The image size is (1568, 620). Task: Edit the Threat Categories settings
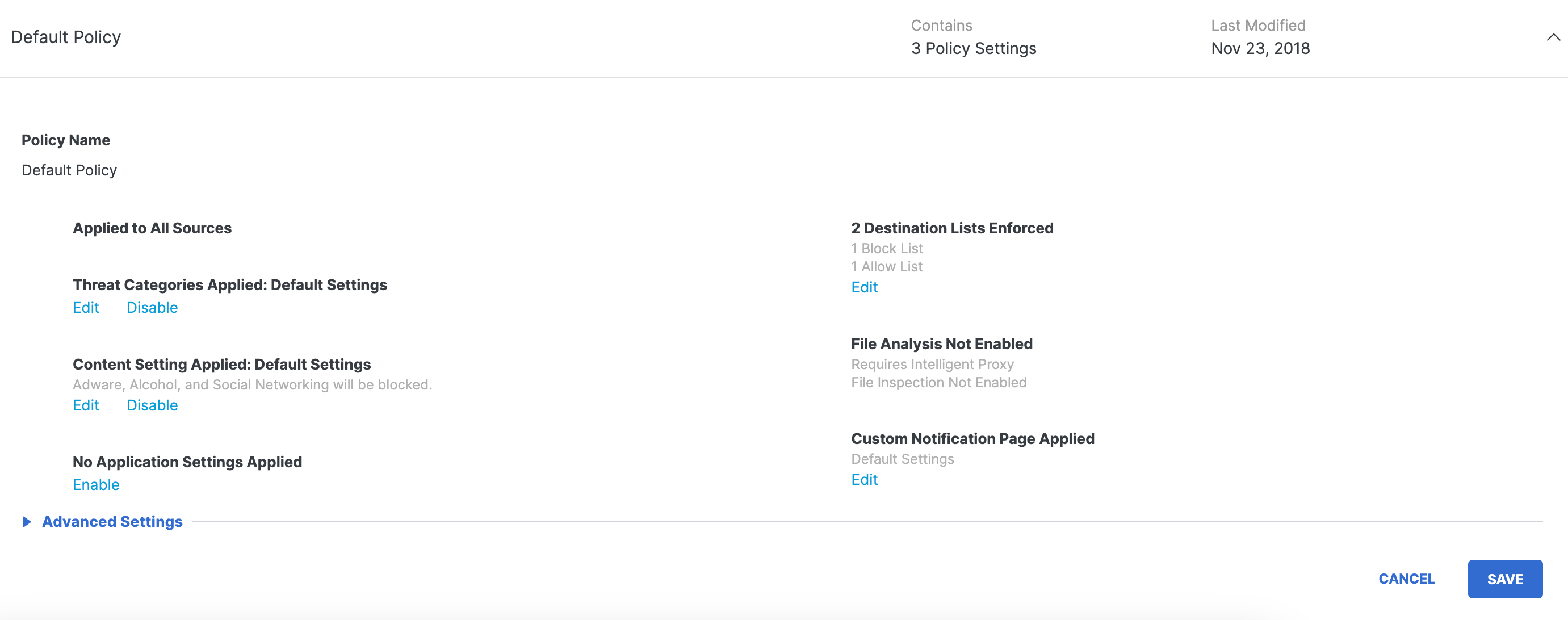pyautogui.click(x=86, y=308)
